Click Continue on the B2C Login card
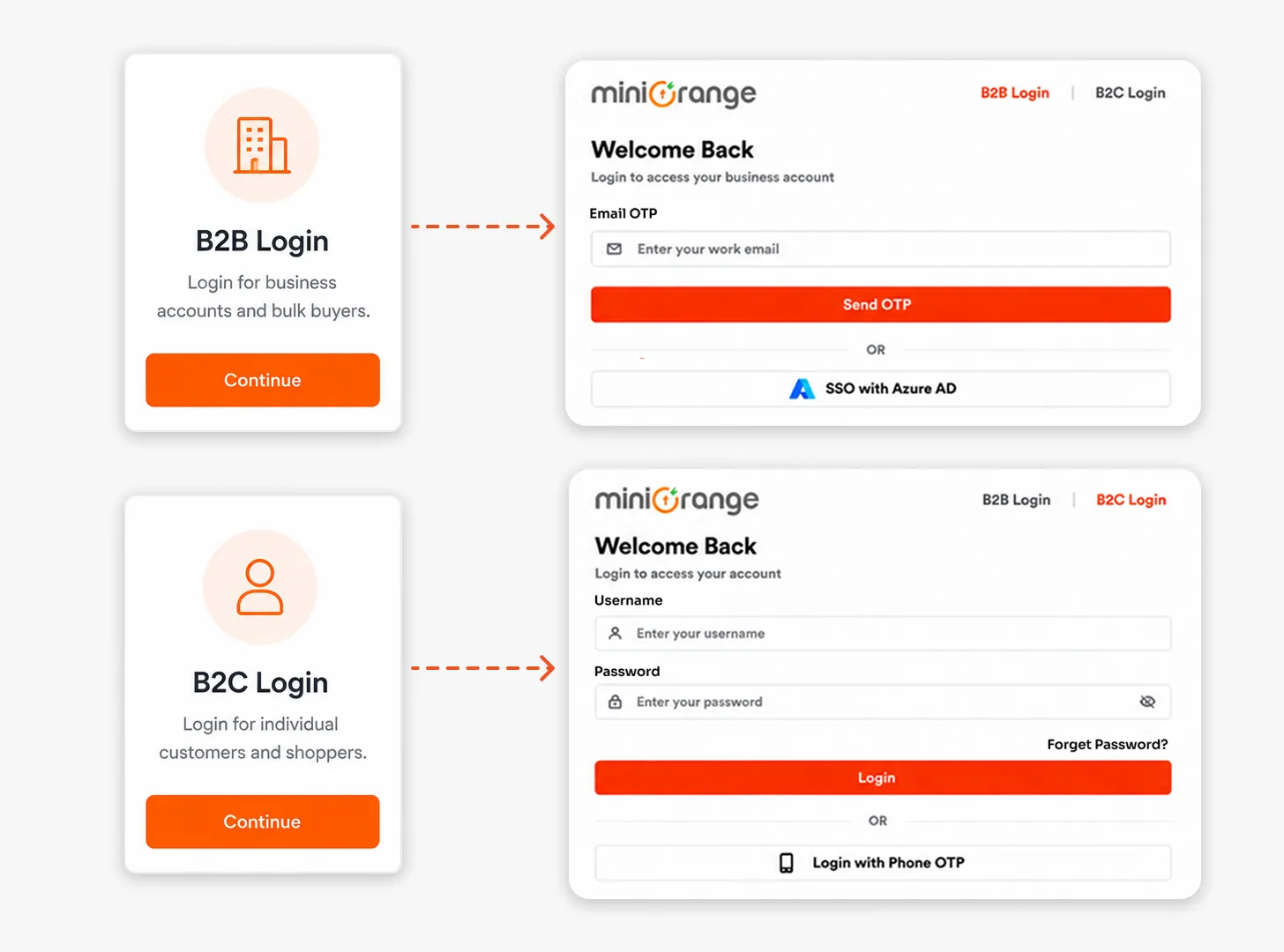The image size is (1284, 952). pyautogui.click(x=263, y=822)
